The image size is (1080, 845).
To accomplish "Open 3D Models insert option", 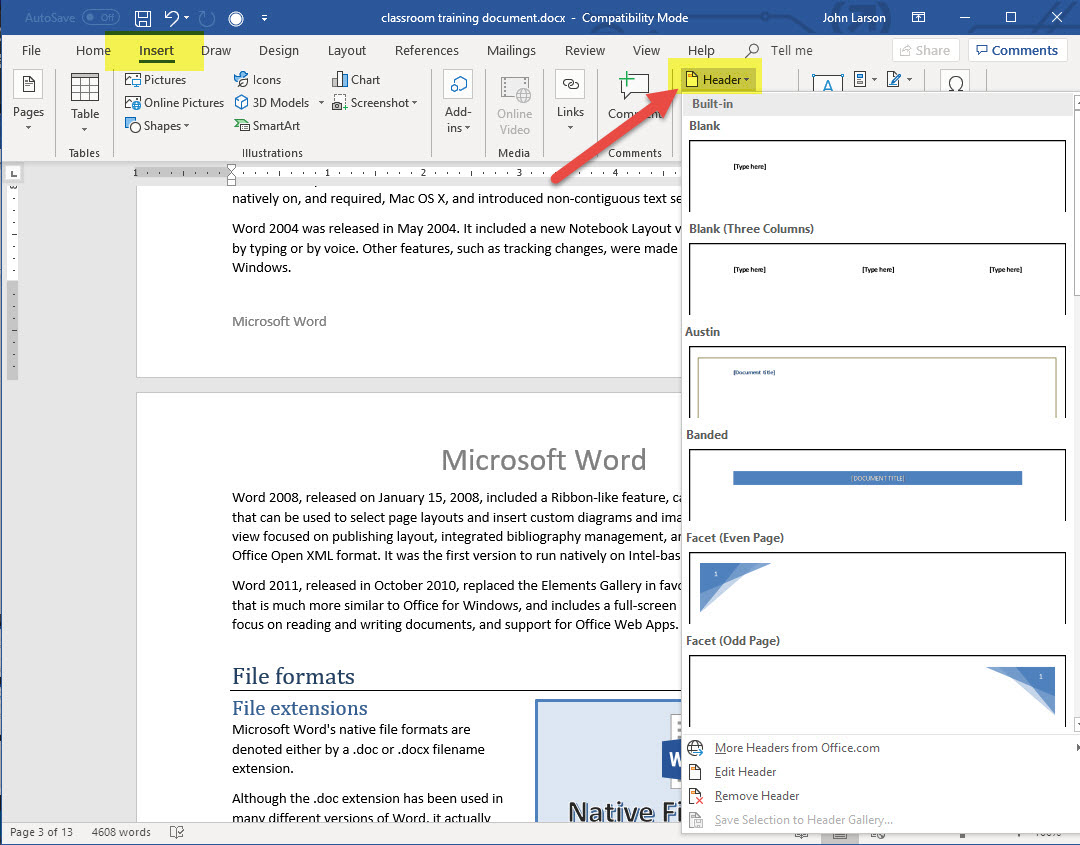I will (271, 103).
